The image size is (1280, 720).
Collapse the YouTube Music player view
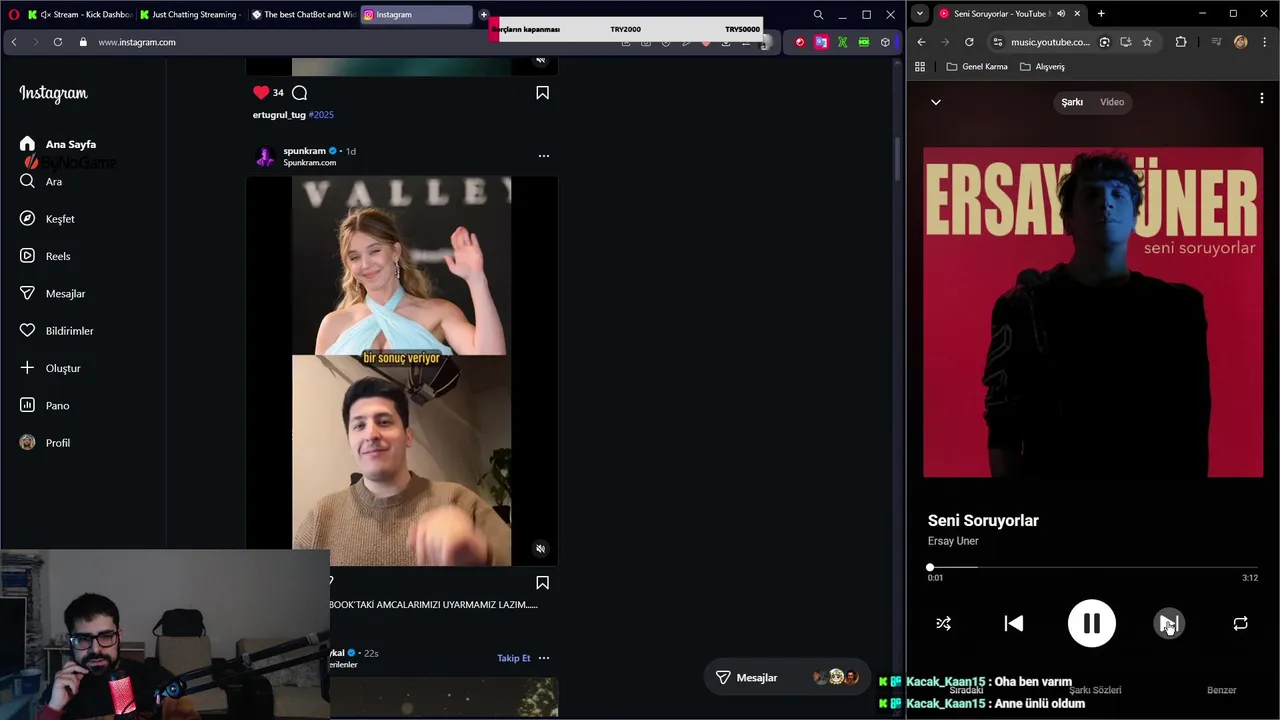tap(936, 102)
